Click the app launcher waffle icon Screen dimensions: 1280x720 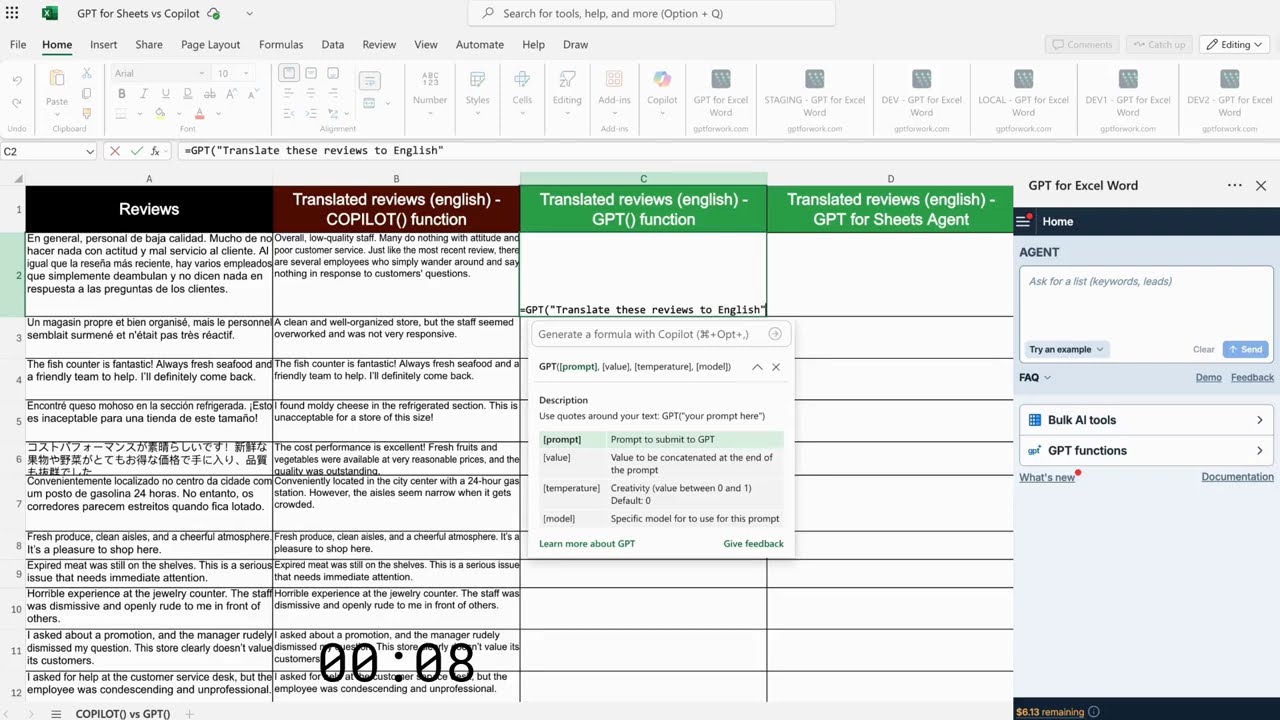tap(12, 14)
